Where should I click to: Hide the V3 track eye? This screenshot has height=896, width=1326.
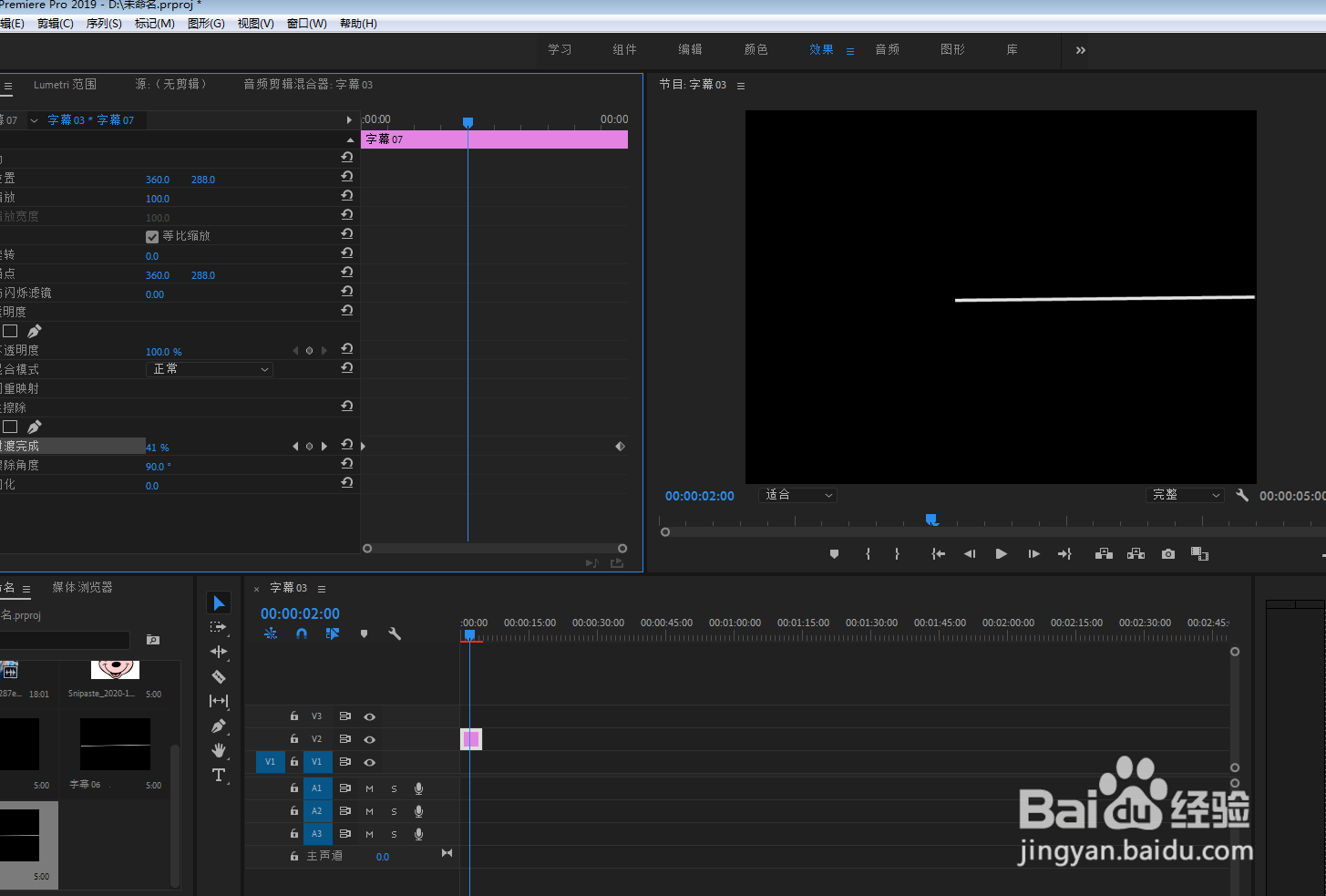pos(370,717)
